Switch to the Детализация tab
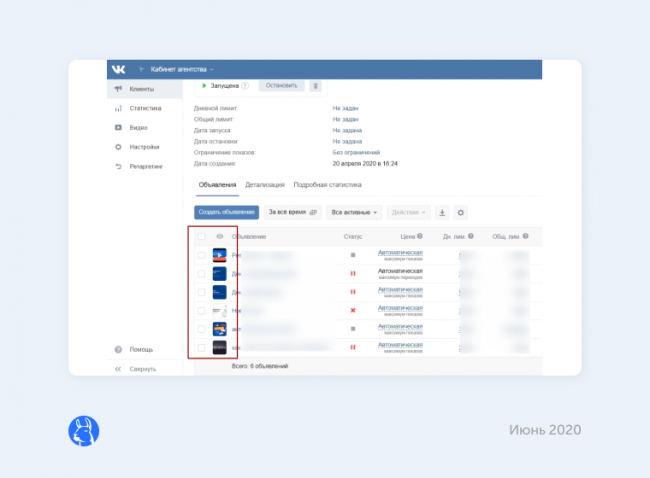 [265, 185]
